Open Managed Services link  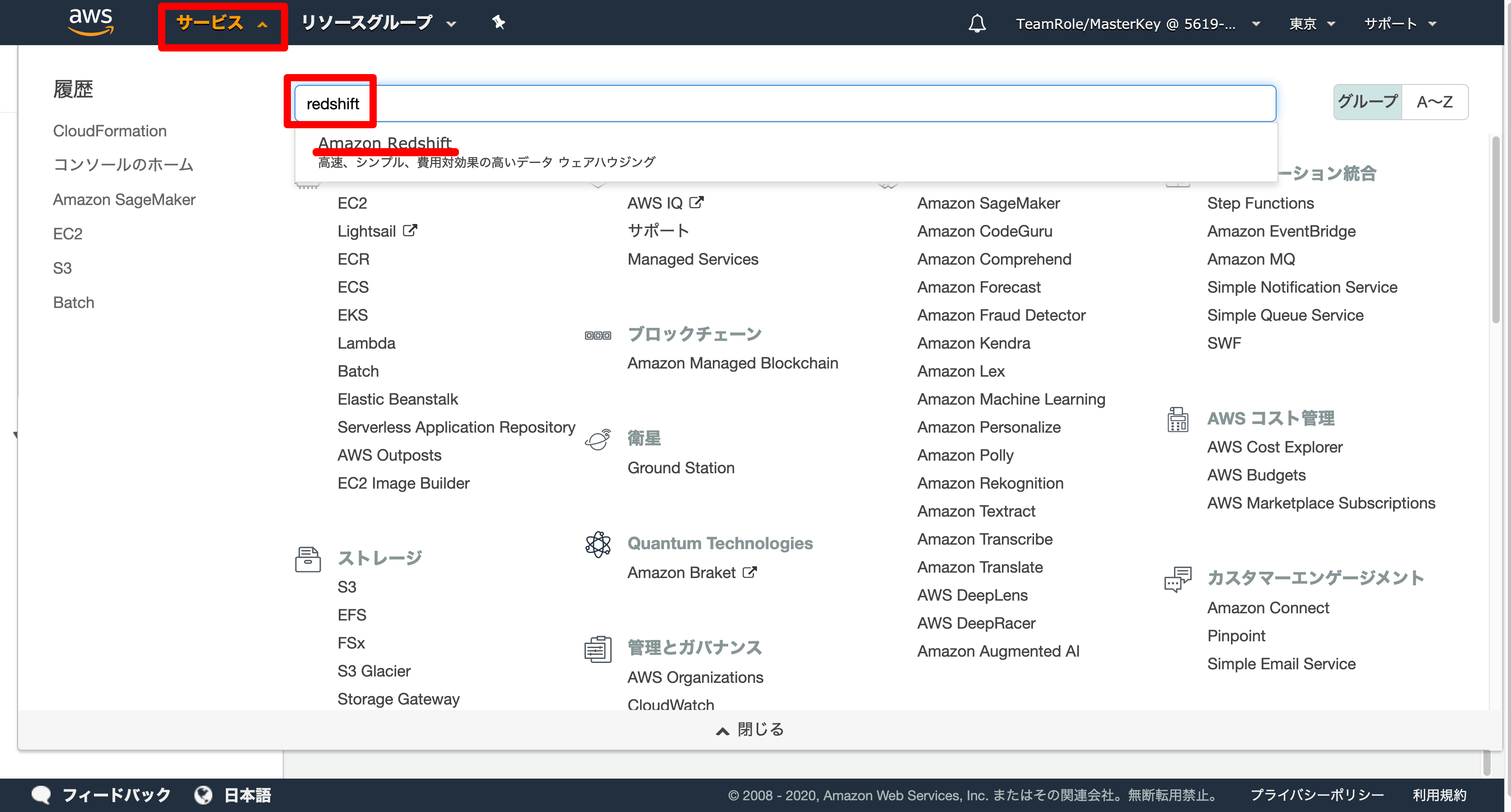click(x=692, y=259)
